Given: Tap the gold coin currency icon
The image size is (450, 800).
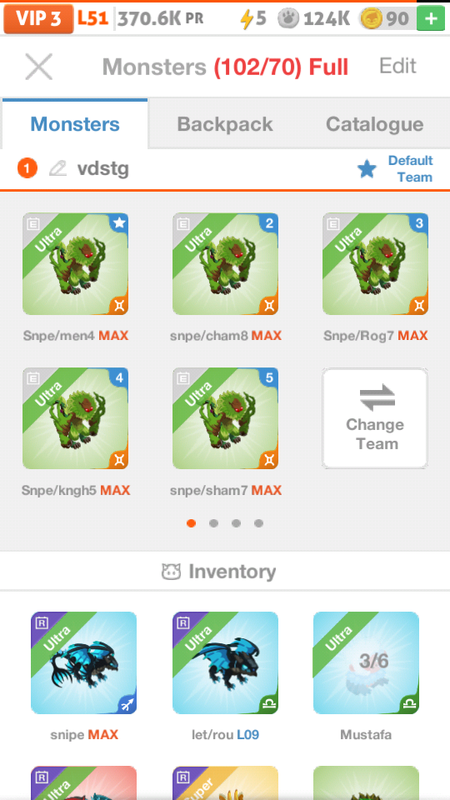Looking at the screenshot, I should pos(371,19).
